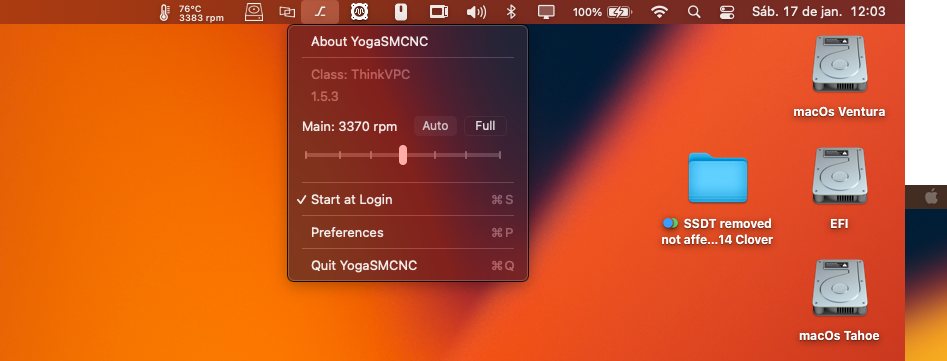This screenshot has height=361, width=947.
Task: Click the macOs Ventura label
Action: 839,112
